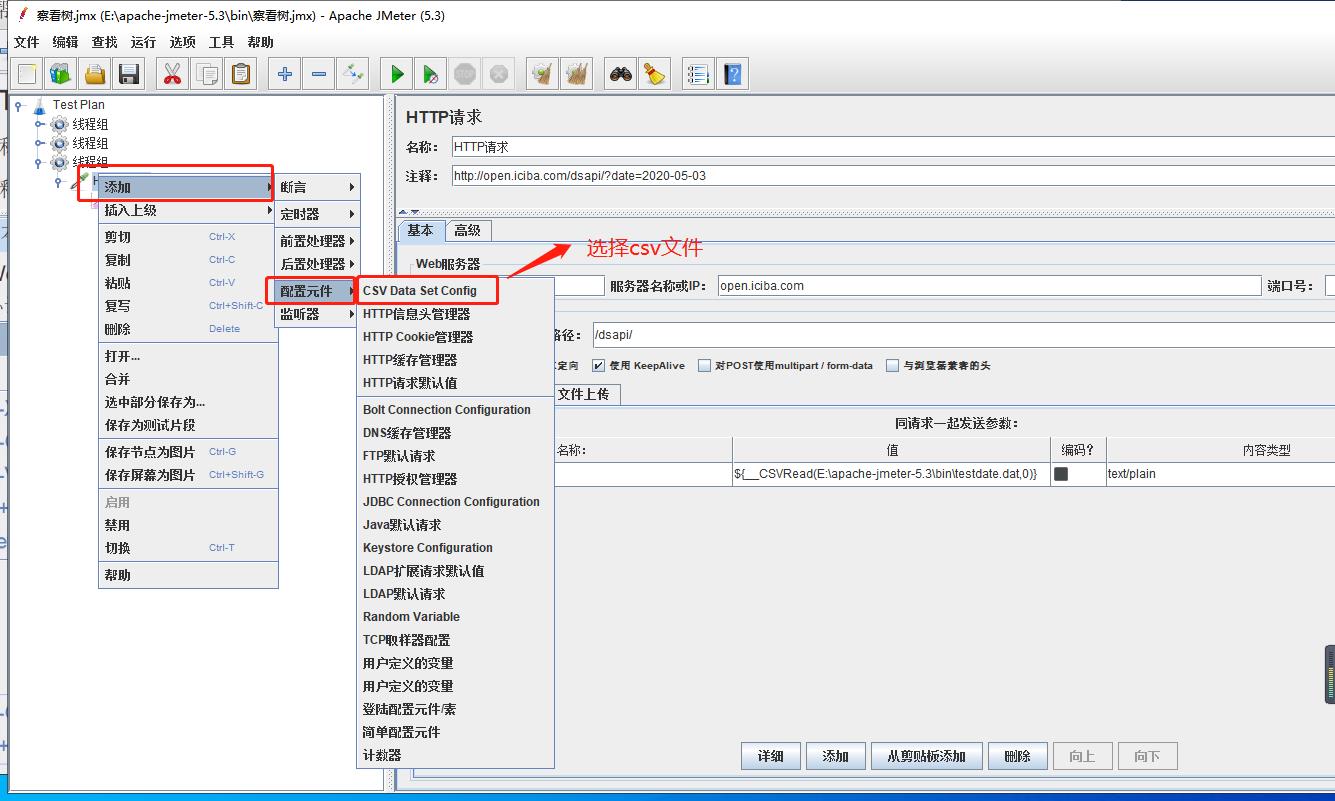Viewport: 1335px width, 801px height.
Task: Clear results with the single broom icon
Action: [543, 74]
